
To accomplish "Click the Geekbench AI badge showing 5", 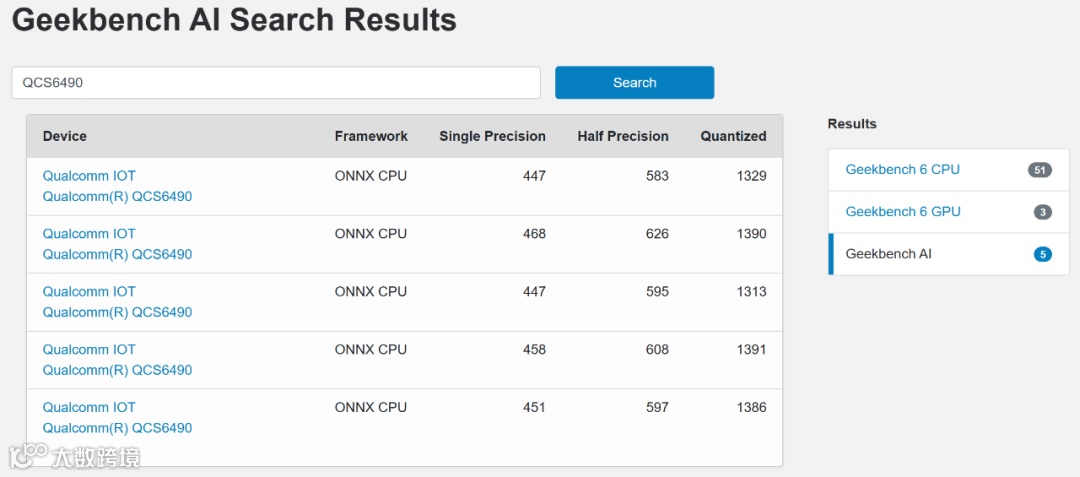I will click(x=1042, y=254).
